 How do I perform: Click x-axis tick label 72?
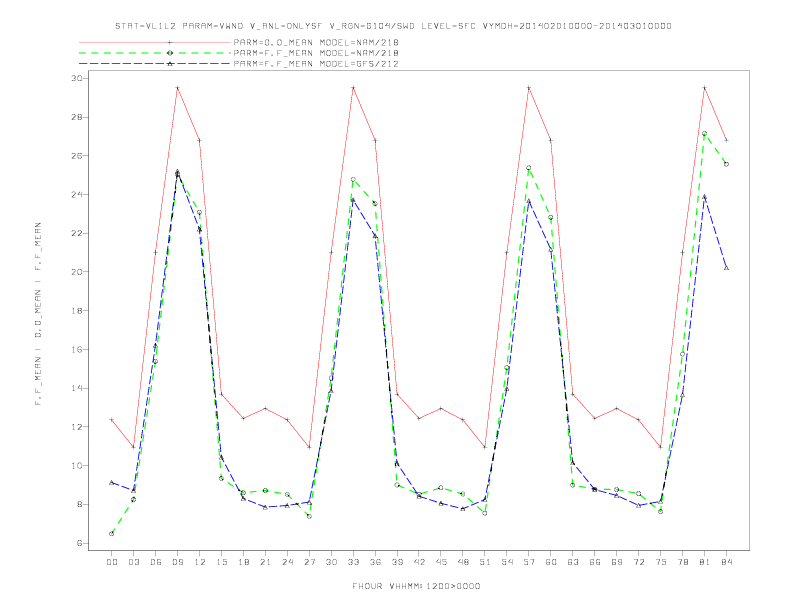point(638,562)
